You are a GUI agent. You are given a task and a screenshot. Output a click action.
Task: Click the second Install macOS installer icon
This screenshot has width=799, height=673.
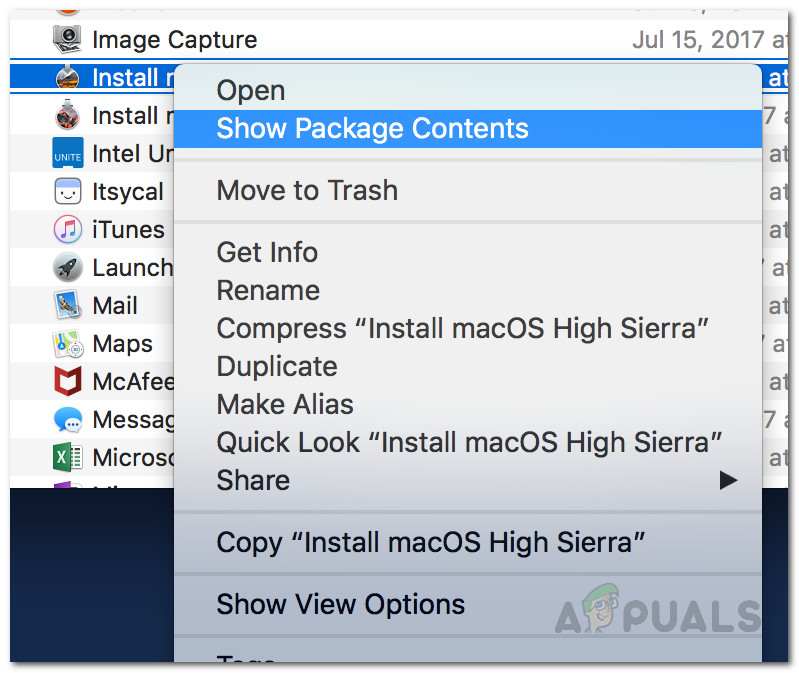coord(67,116)
